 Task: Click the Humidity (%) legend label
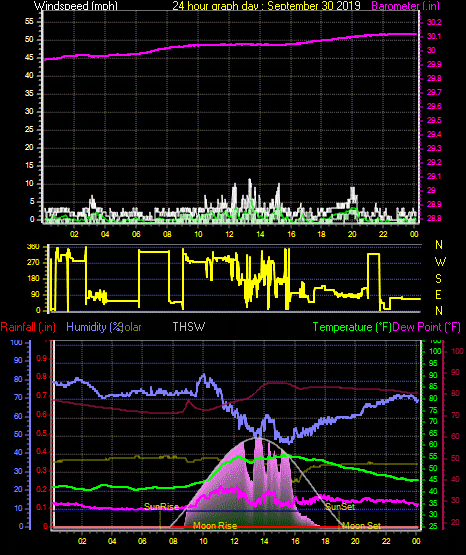[x=94, y=327]
